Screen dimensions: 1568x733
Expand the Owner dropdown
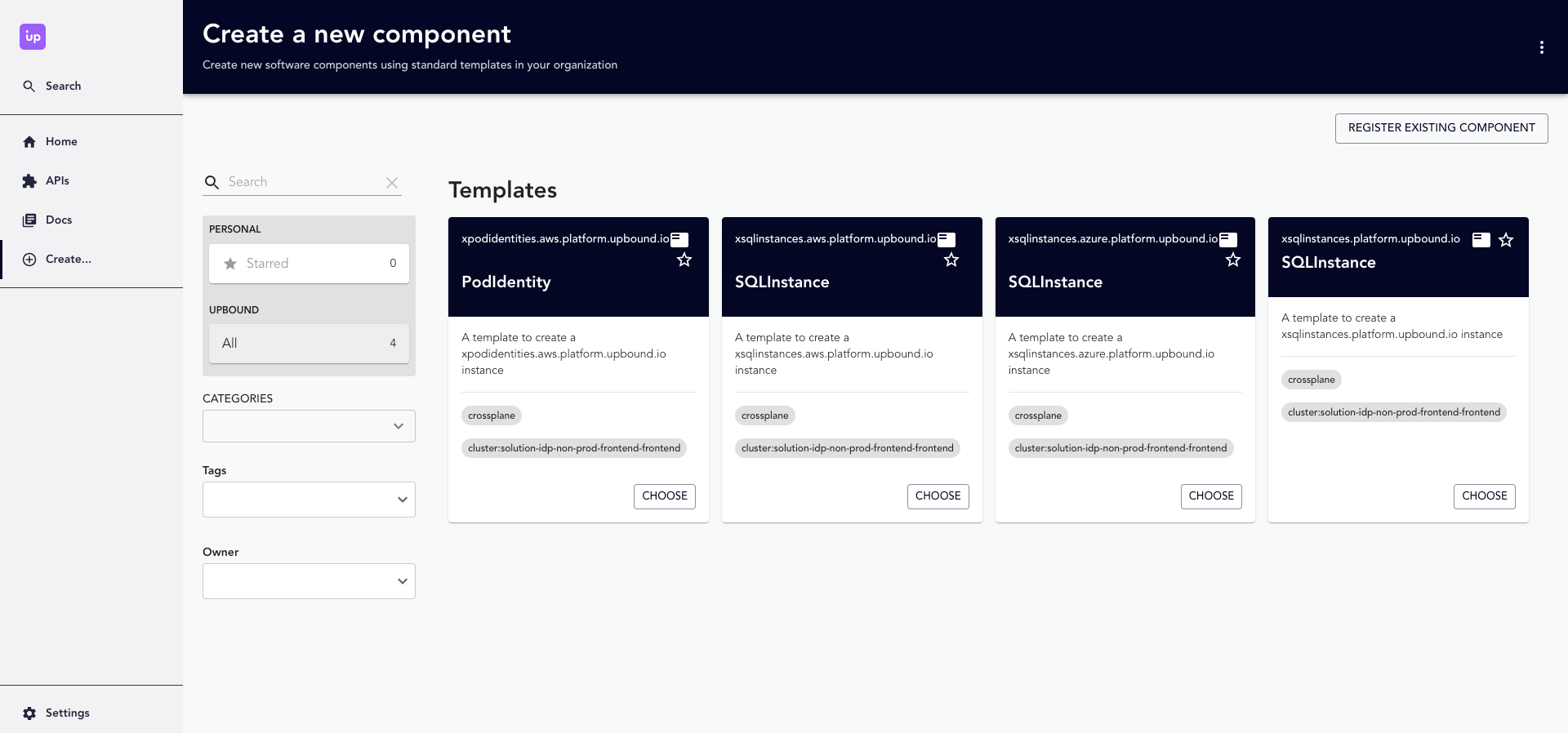pos(402,581)
